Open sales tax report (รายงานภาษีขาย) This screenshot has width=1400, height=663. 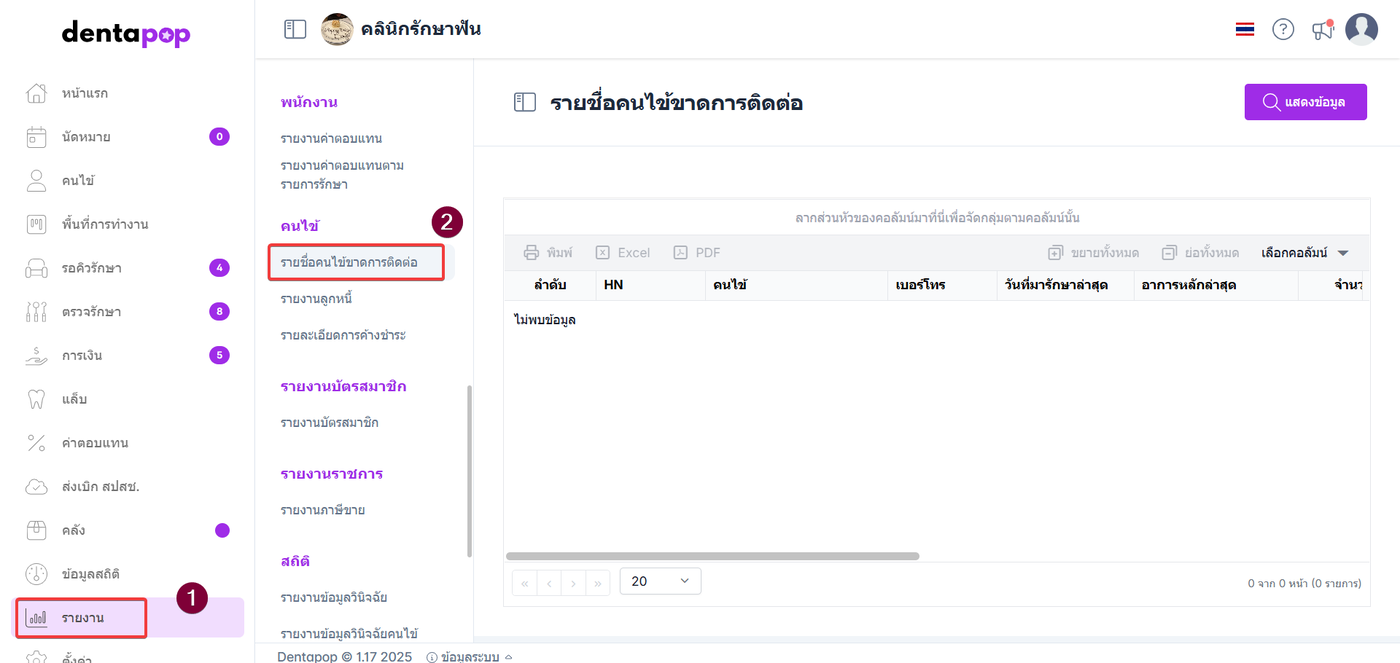click(322, 510)
